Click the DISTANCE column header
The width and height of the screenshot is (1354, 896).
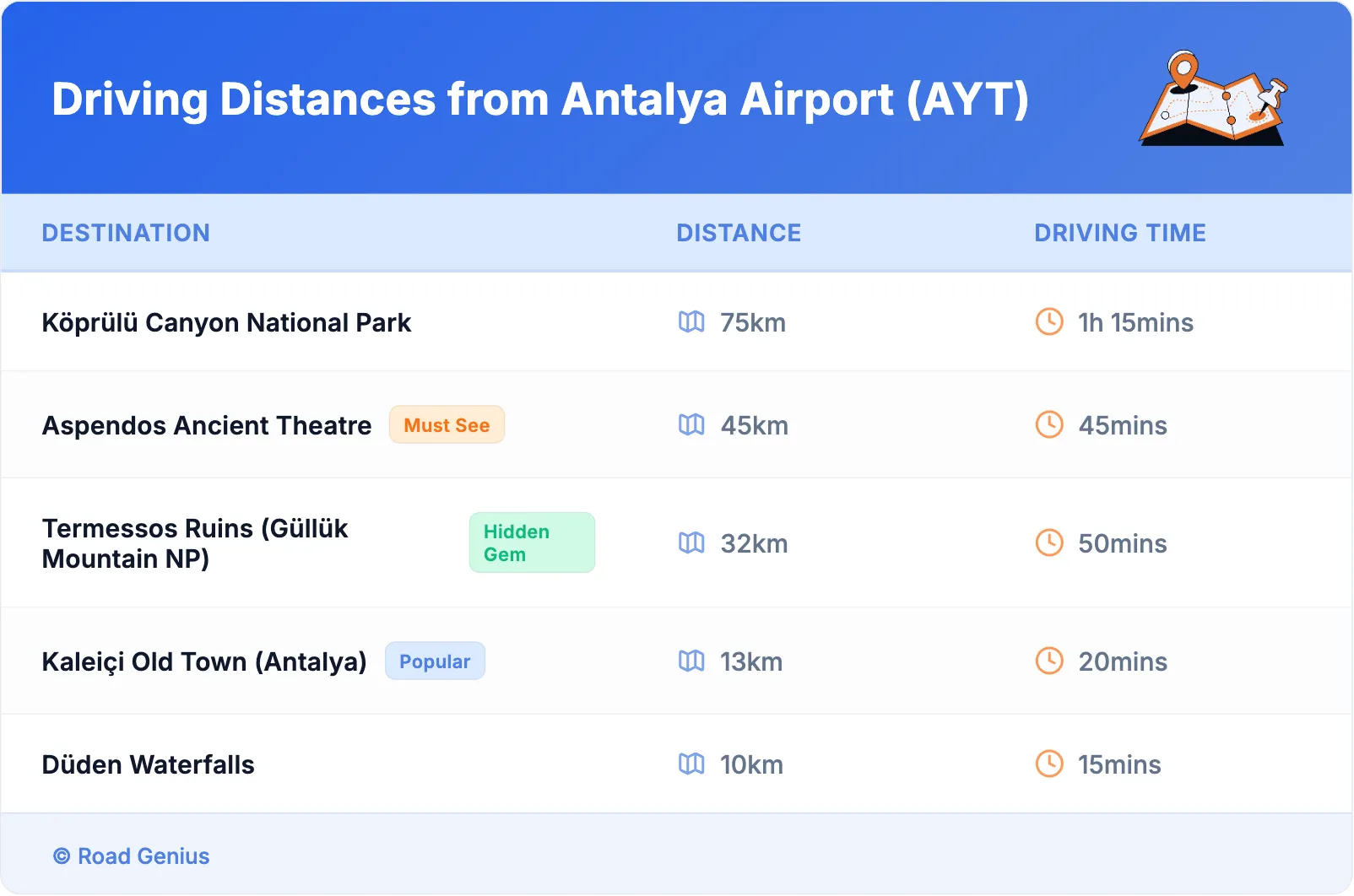[739, 233]
